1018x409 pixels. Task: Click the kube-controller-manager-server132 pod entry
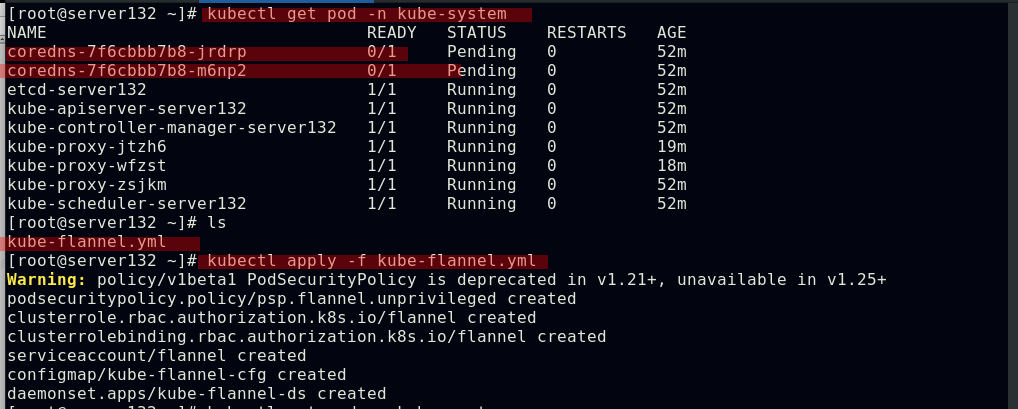tap(171, 128)
